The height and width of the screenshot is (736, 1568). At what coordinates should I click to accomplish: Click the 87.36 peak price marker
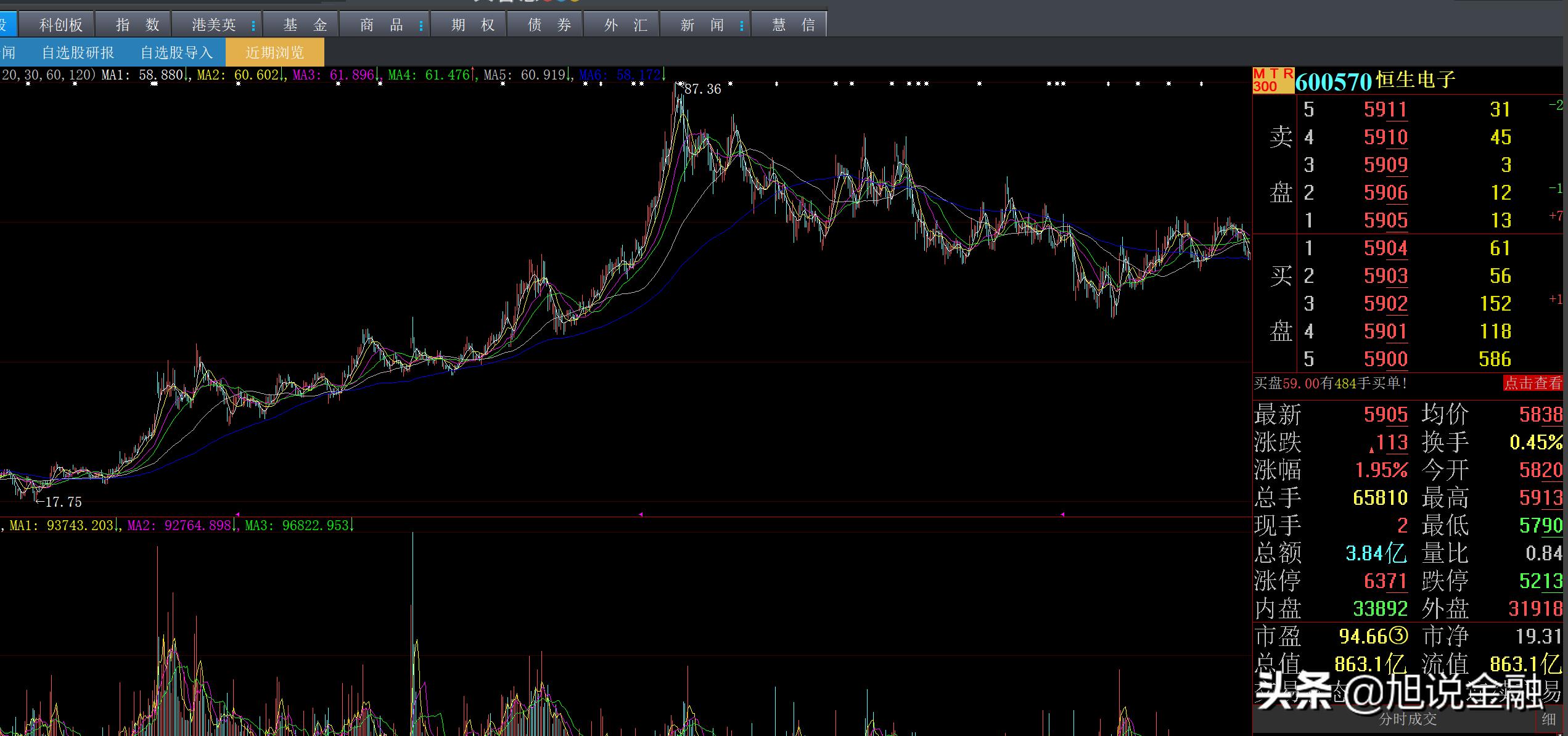pyautogui.click(x=702, y=89)
